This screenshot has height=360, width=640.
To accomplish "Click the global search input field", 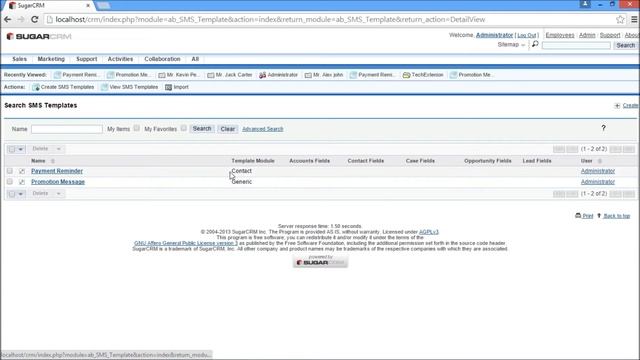I will click(x=576, y=45).
